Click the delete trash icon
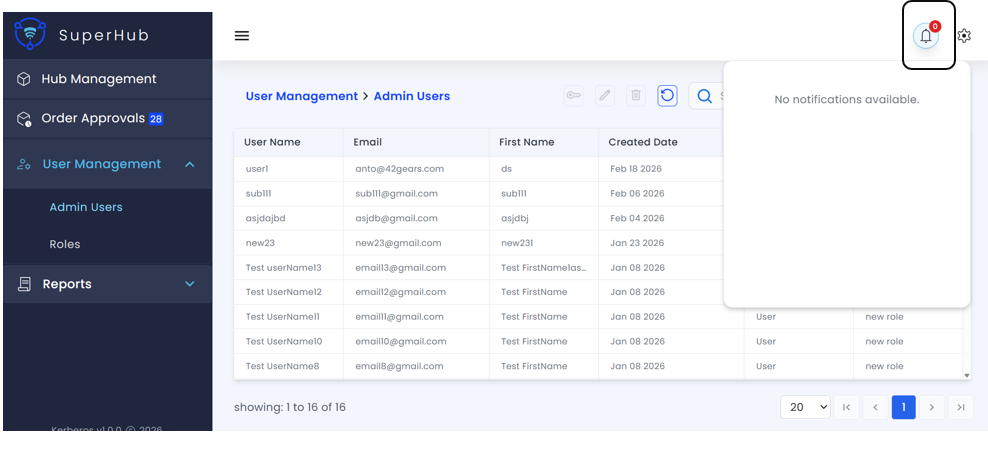This screenshot has height=450, width=988. point(635,96)
